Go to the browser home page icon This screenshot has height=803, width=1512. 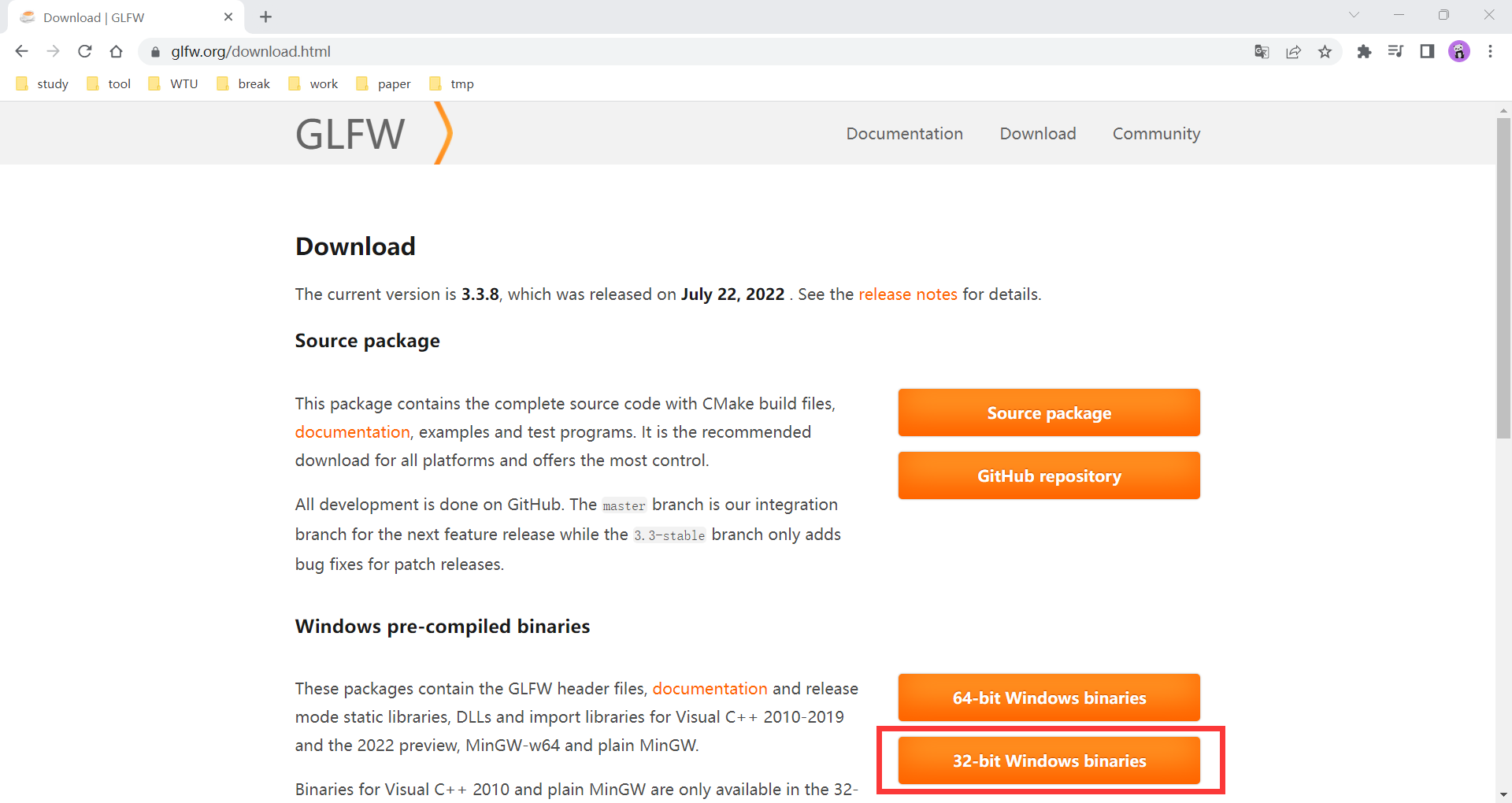tap(117, 51)
